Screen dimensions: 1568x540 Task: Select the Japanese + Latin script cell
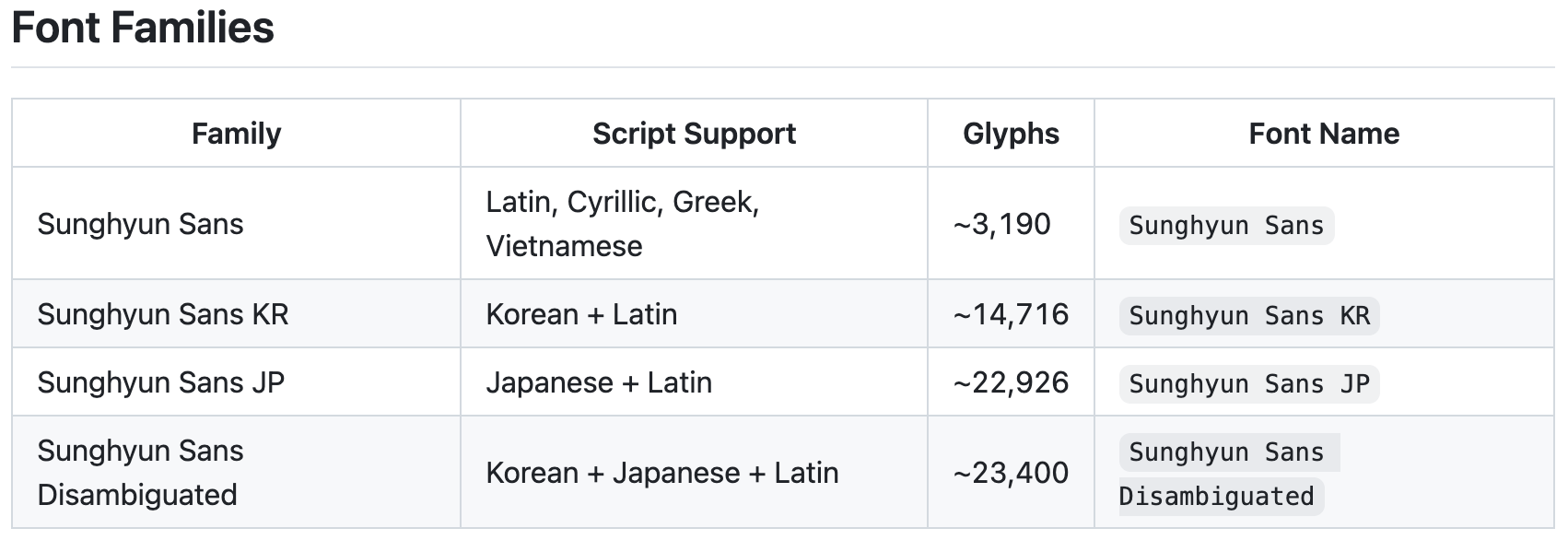694,382
